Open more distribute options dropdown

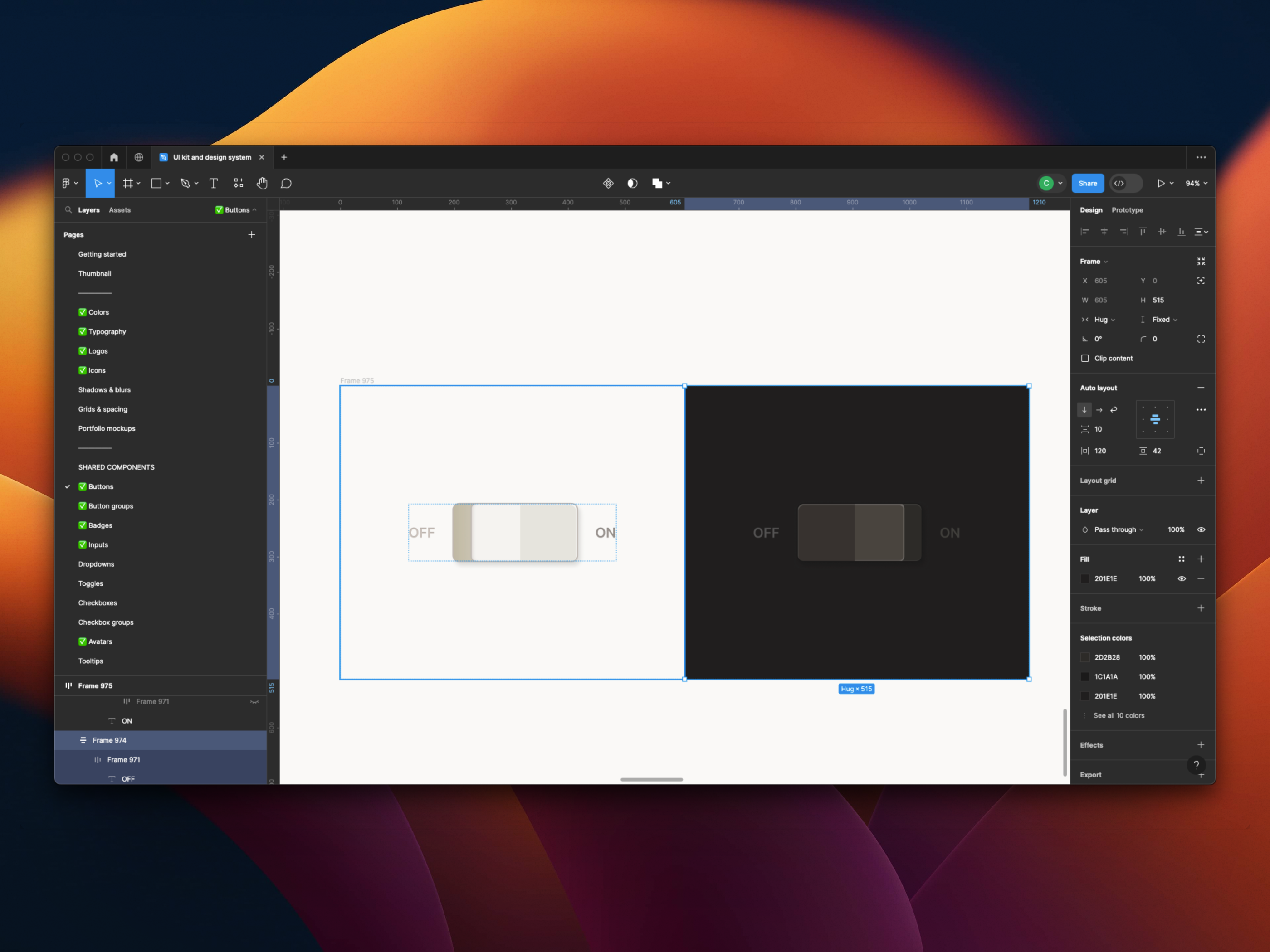pyautogui.click(x=1201, y=232)
